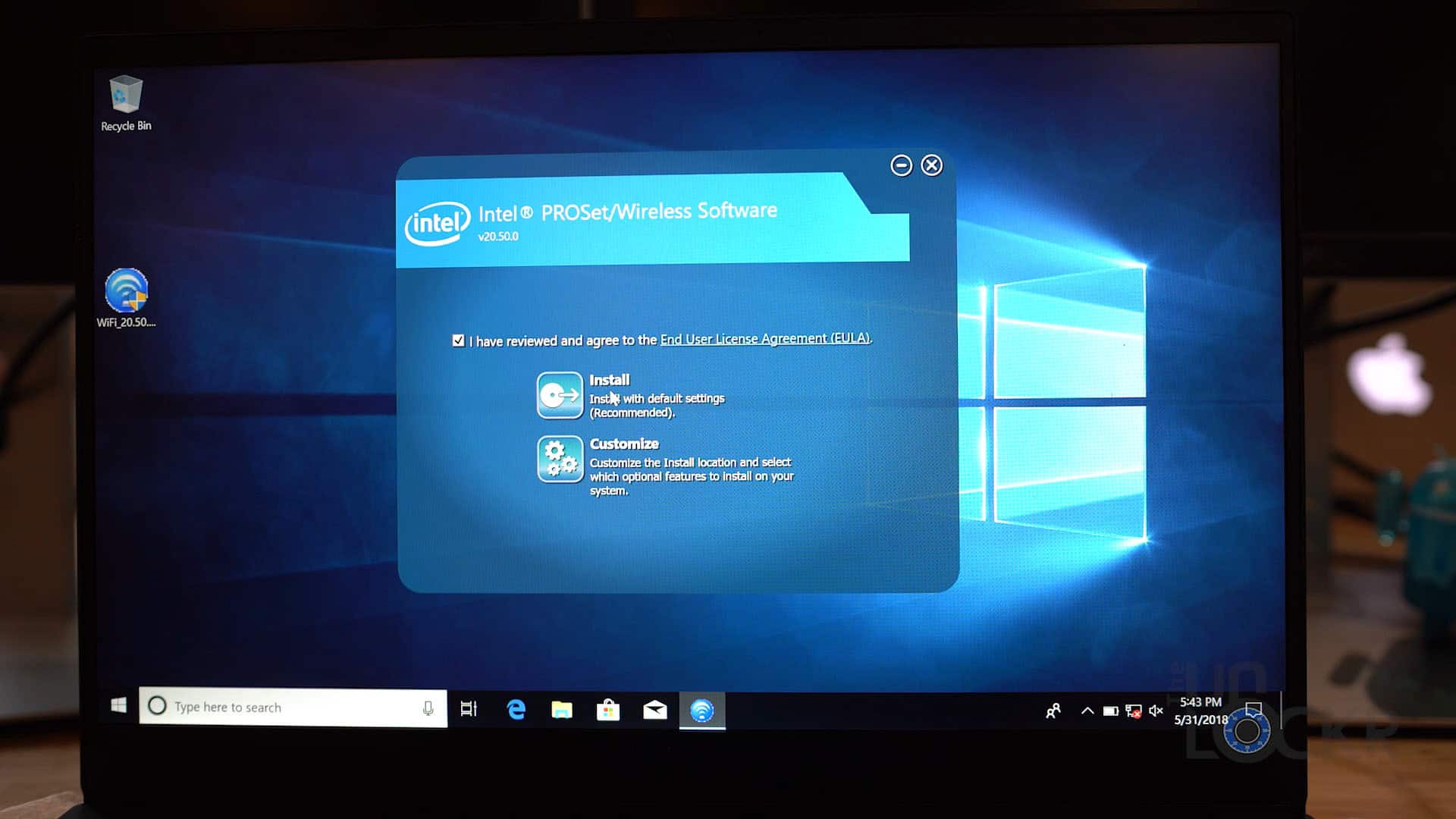Image resolution: width=1456 pixels, height=819 pixels.
Task: Uncheck the EULA agreement checkbox
Action: tap(458, 340)
